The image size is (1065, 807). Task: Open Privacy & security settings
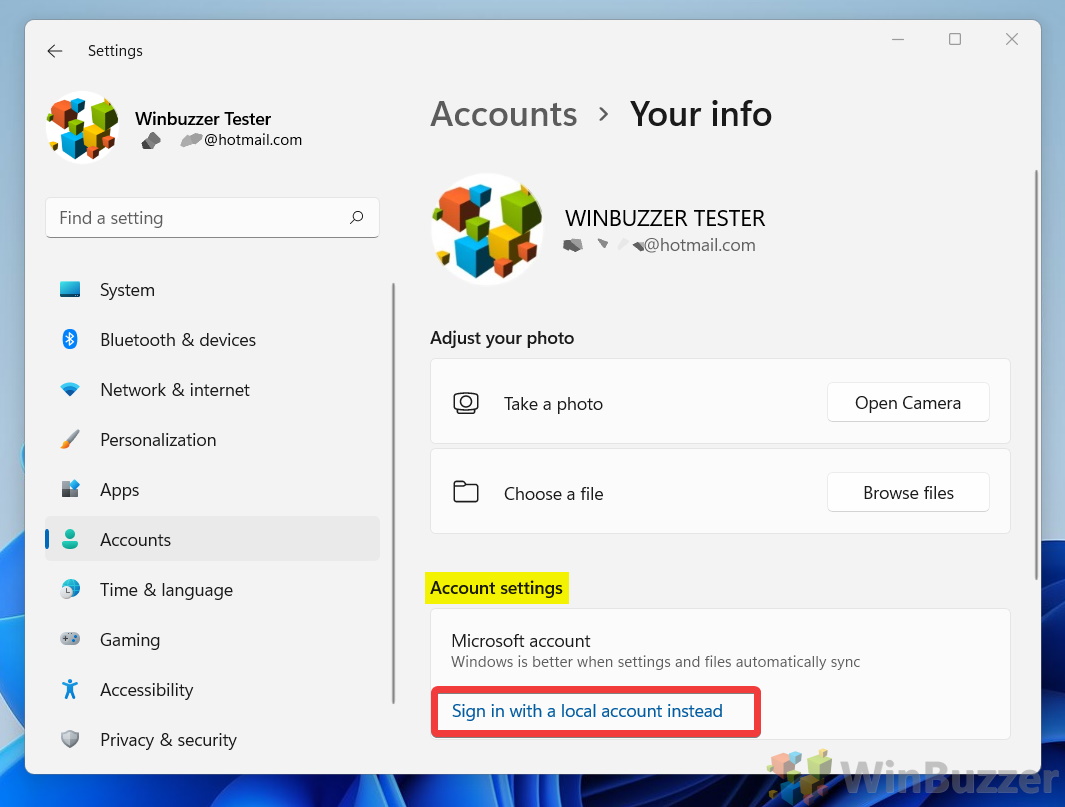point(212,740)
